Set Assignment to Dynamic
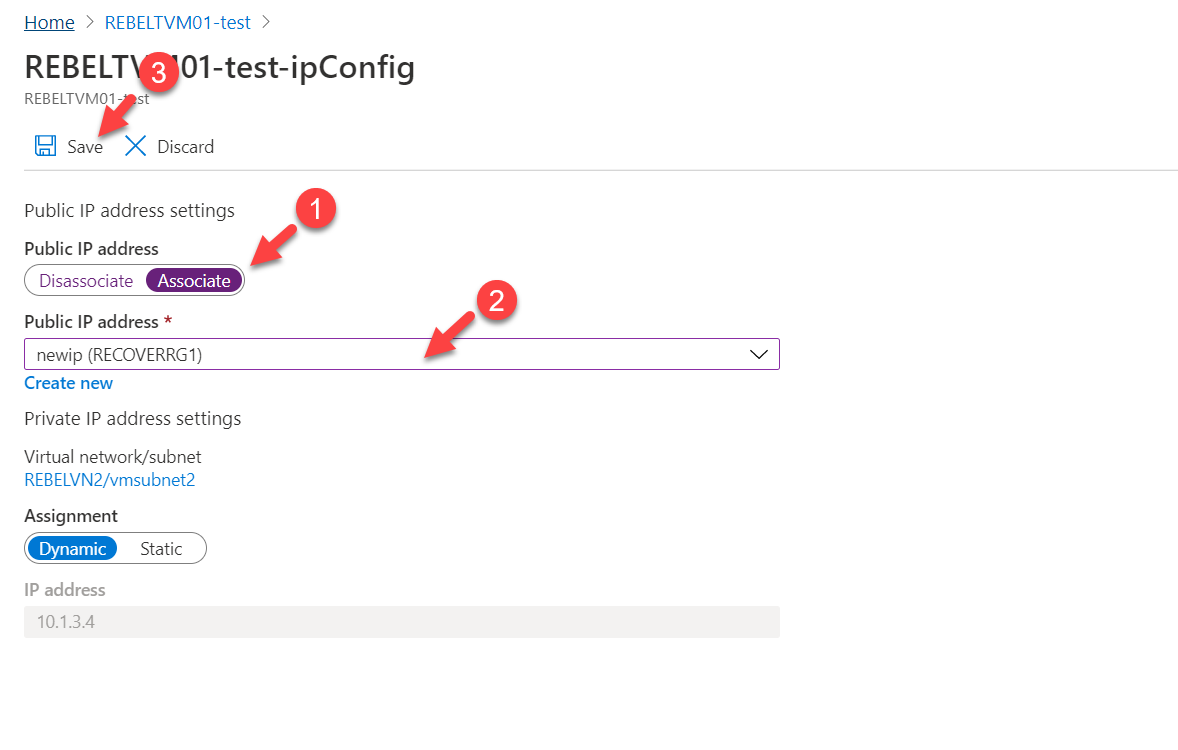The image size is (1178, 750). coord(72,549)
